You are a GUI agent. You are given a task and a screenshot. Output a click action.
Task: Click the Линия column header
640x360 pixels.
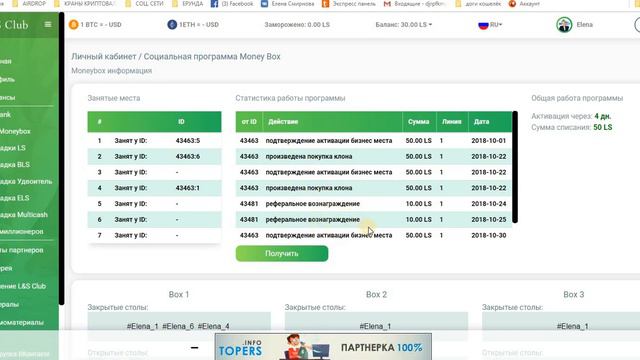pos(451,122)
